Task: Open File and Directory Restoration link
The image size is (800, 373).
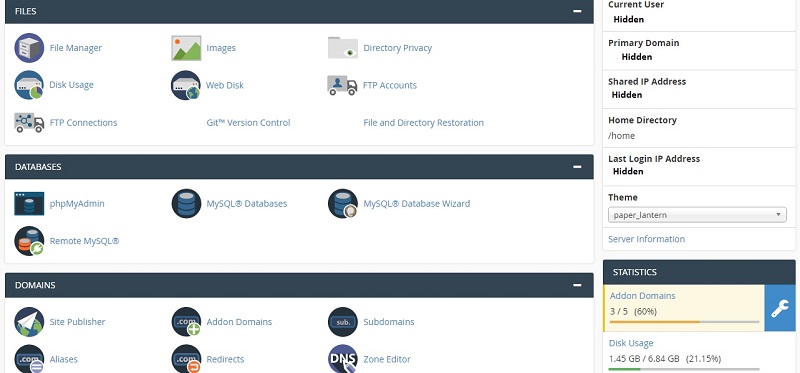Action: 423,122
